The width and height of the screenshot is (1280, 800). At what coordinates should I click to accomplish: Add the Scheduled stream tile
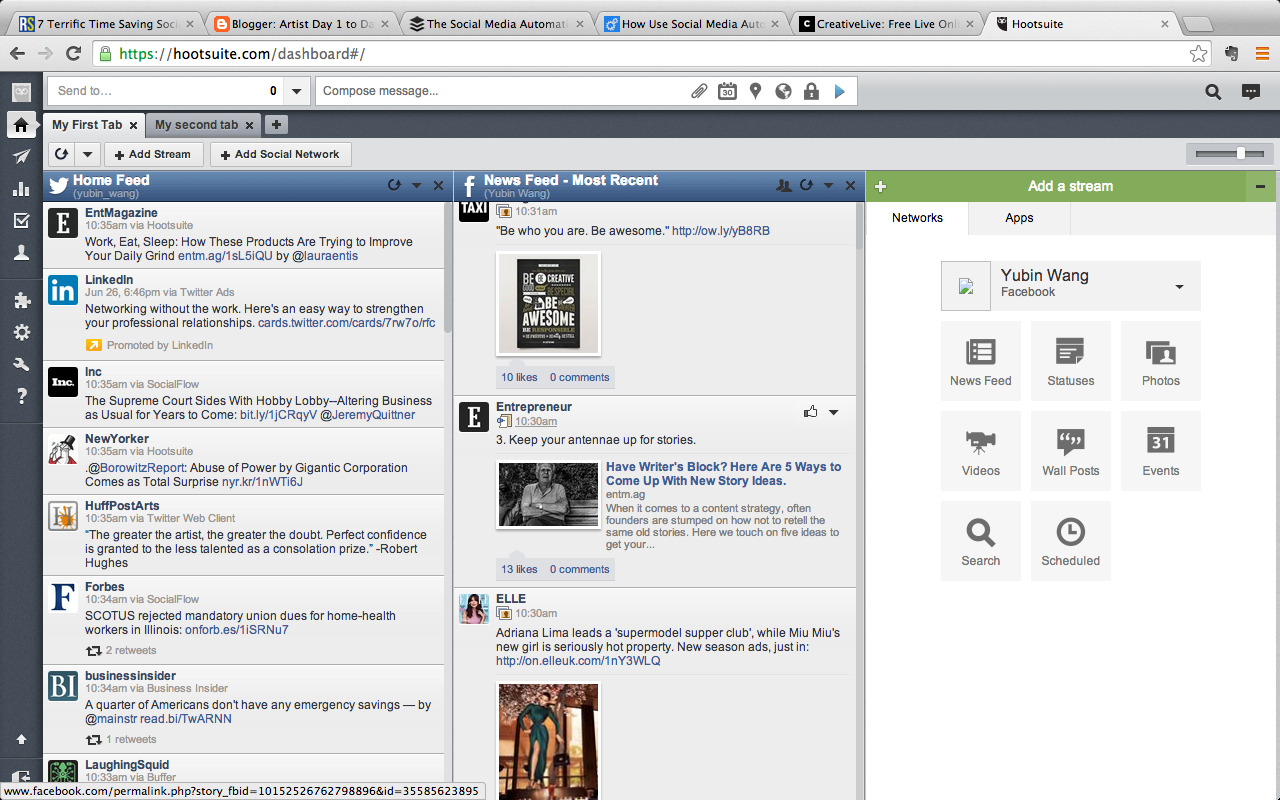click(x=1071, y=541)
